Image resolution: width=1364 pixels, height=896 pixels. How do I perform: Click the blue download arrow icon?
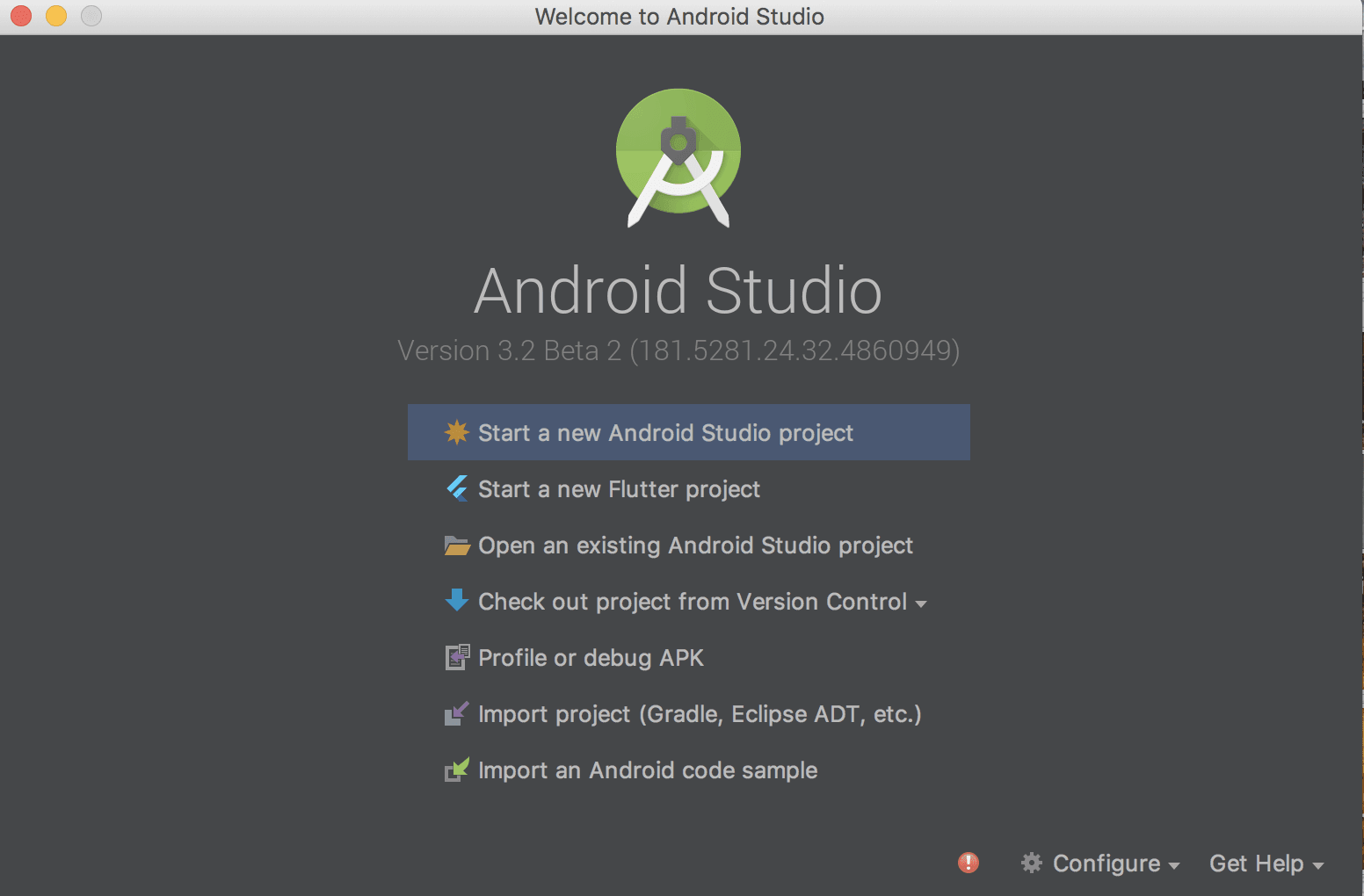457,601
